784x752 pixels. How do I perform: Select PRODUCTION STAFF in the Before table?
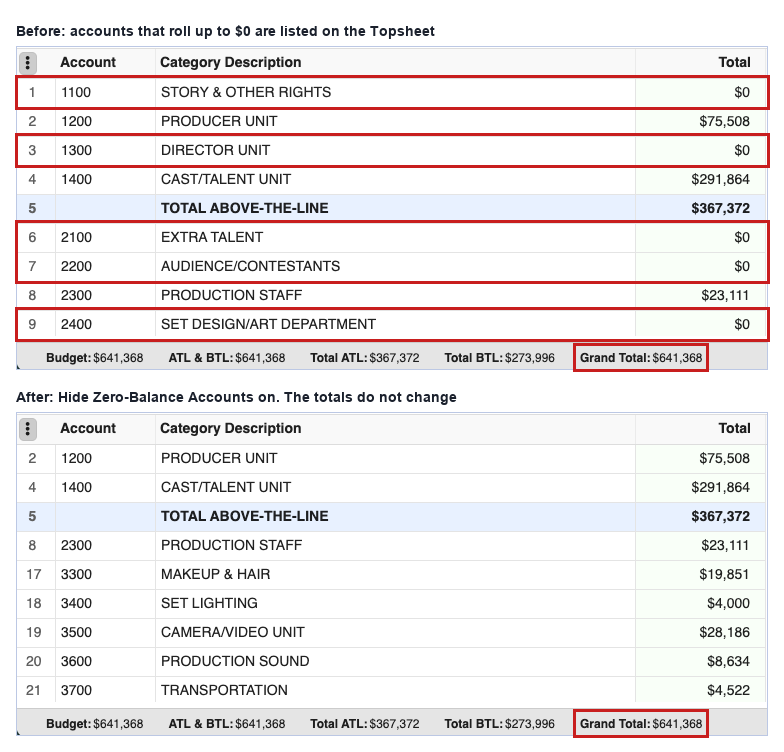pyautogui.click(x=392, y=296)
